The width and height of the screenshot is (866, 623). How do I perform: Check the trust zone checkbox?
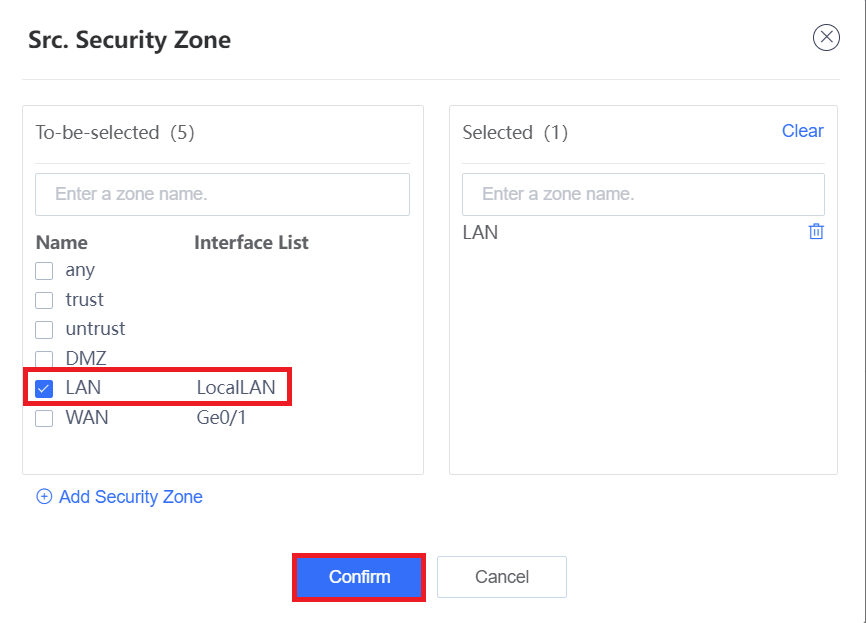click(x=44, y=300)
